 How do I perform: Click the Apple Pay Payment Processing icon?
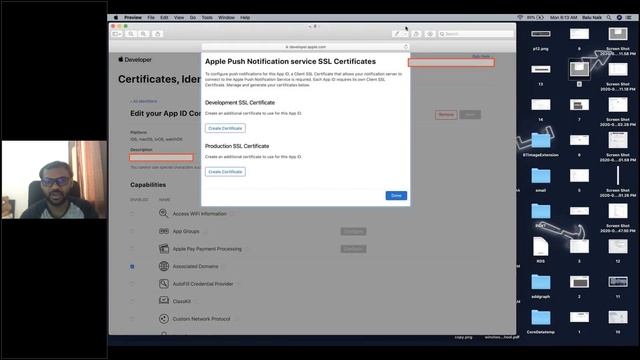point(163,249)
